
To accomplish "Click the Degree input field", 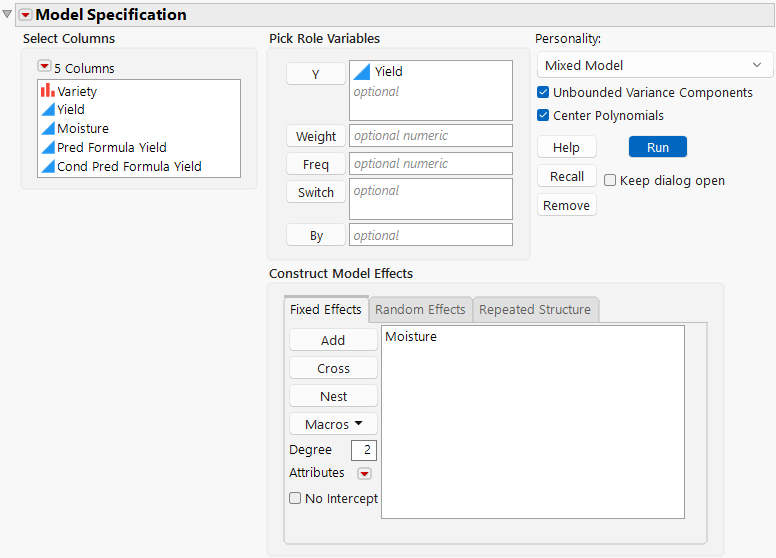I will coord(364,451).
